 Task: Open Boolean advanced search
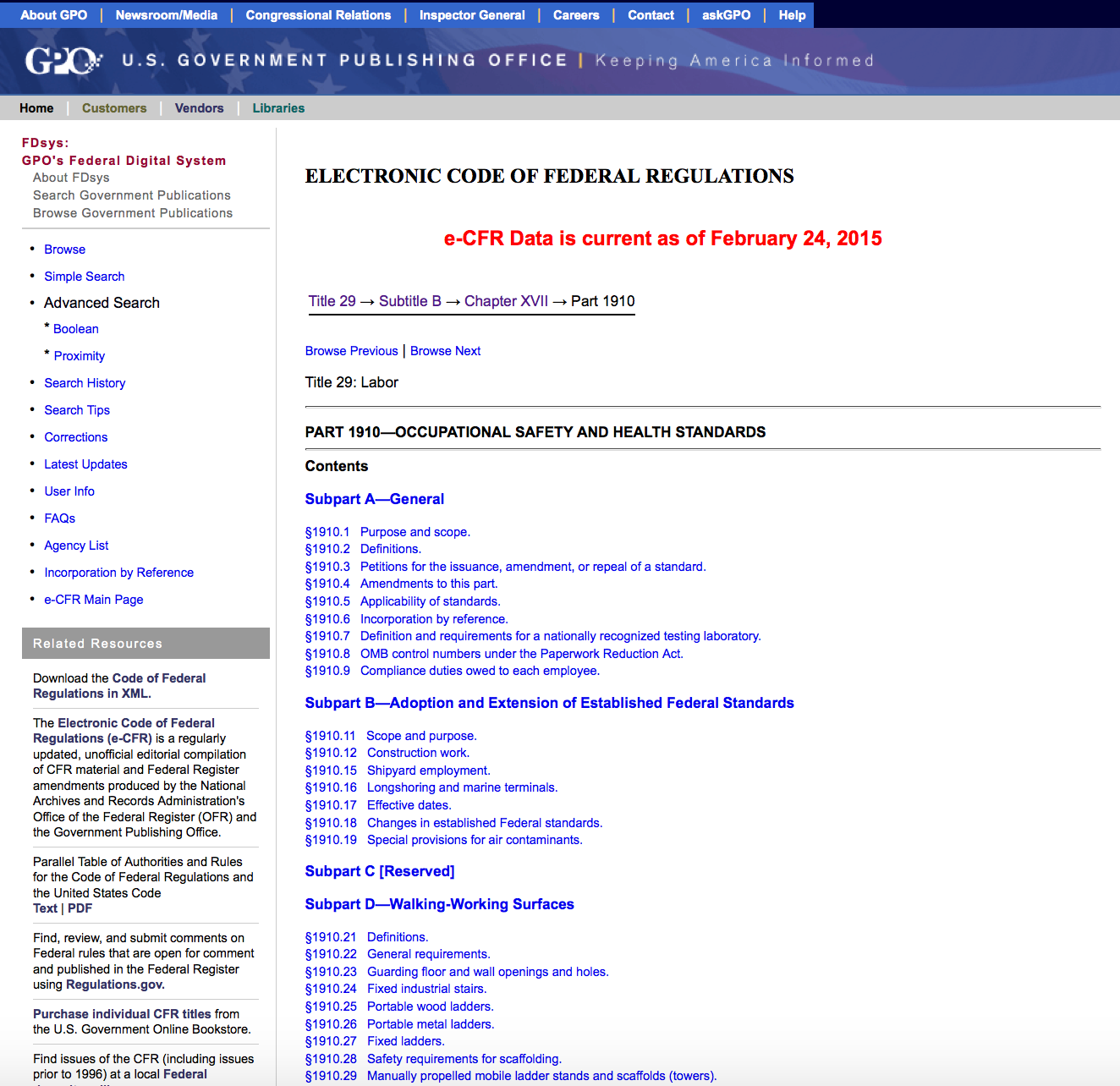click(x=76, y=329)
